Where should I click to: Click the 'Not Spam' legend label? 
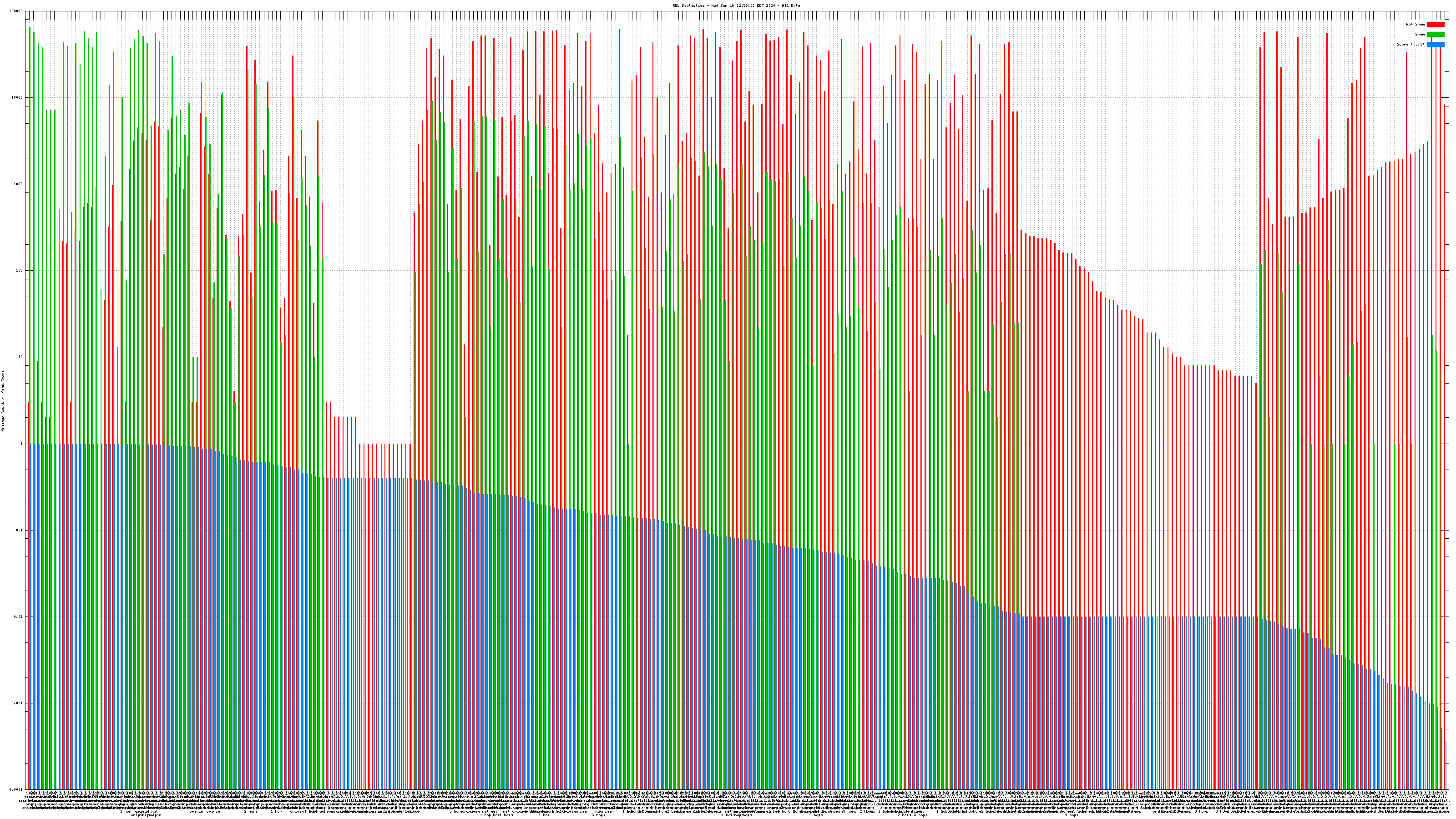point(1416,24)
